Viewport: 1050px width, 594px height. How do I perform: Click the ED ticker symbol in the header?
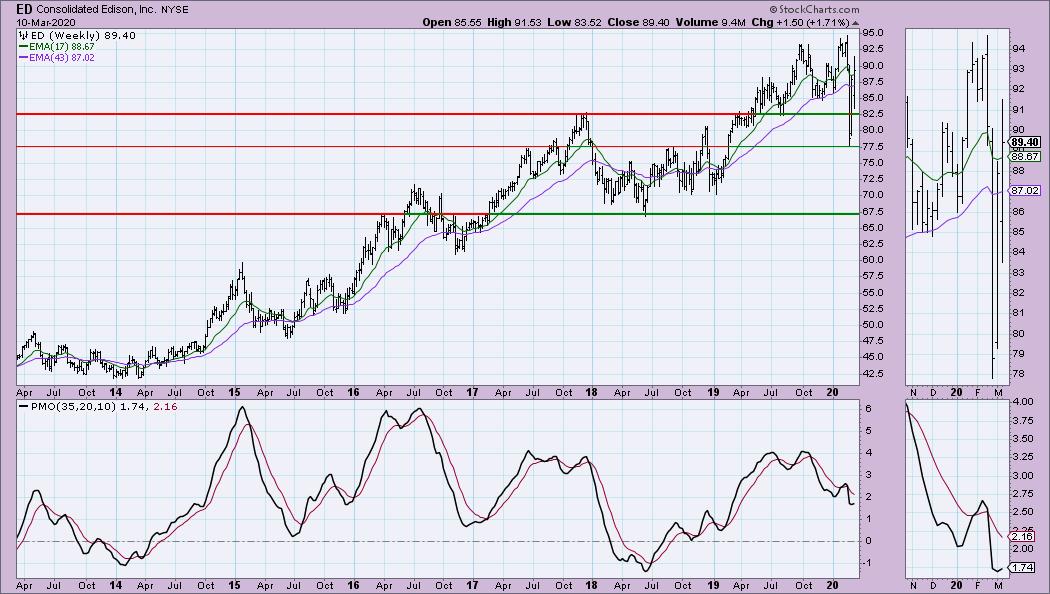(x=24, y=9)
